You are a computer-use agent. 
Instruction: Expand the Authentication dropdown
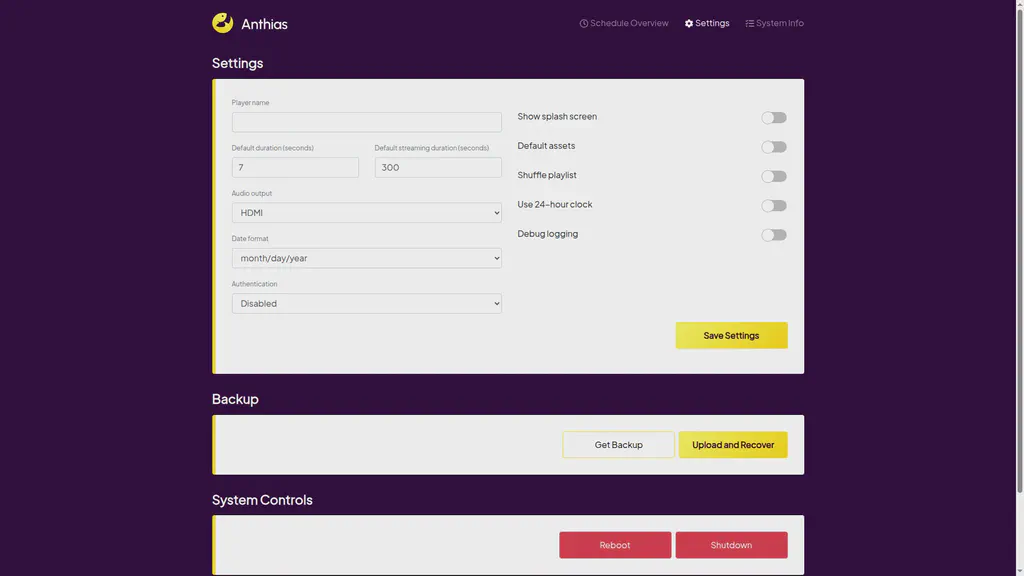point(366,303)
